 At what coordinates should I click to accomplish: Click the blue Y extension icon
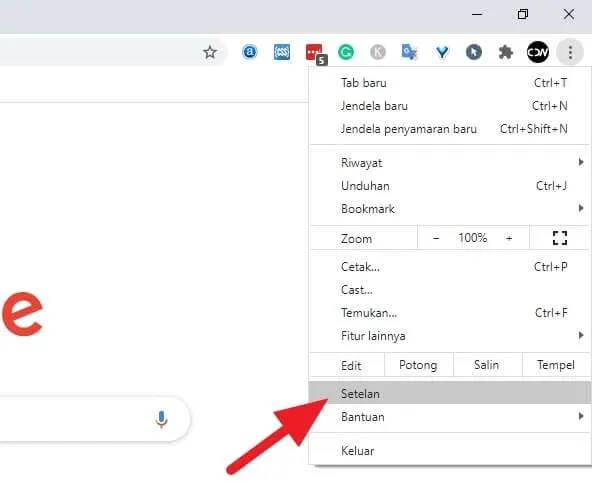[442, 52]
